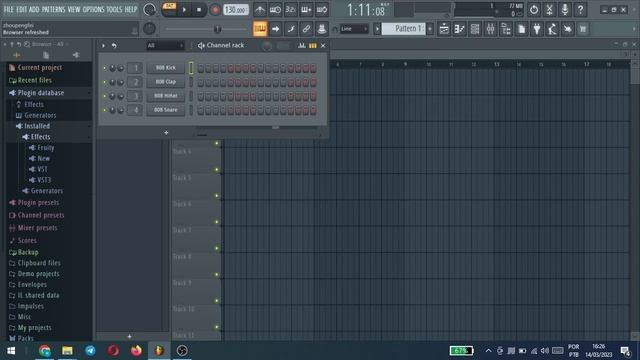Mute the 808 Kick channel via green LED
The image size is (640, 360).
click(104, 68)
